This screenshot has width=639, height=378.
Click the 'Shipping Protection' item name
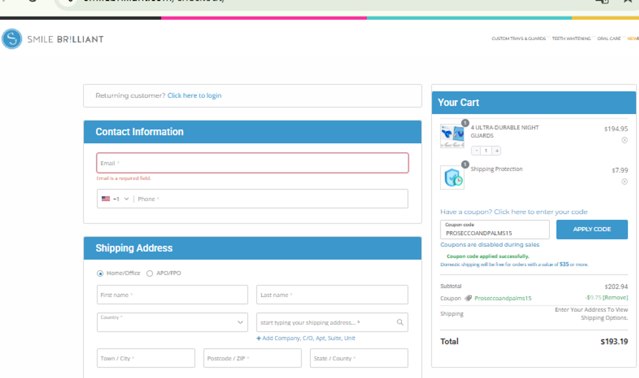[x=496, y=169]
